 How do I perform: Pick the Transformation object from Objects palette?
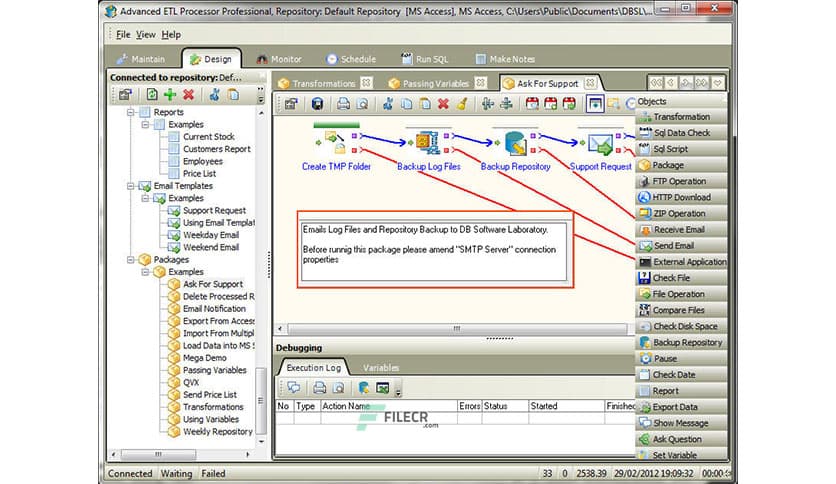[681, 117]
